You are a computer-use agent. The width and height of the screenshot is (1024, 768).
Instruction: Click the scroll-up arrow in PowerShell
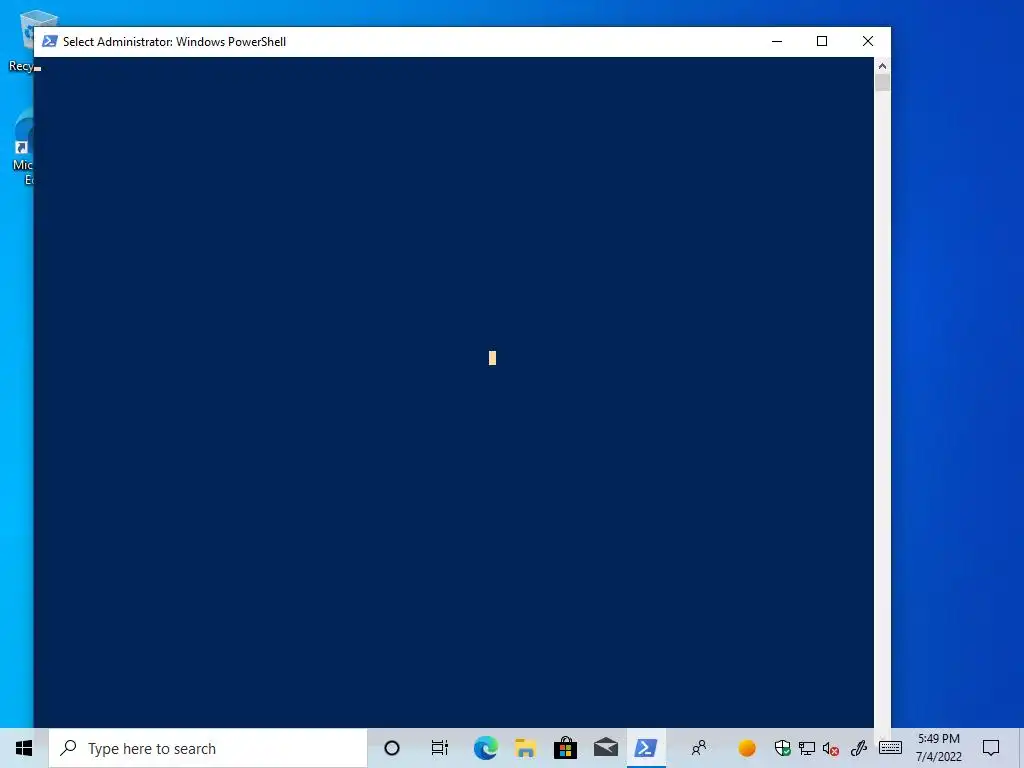pos(882,66)
